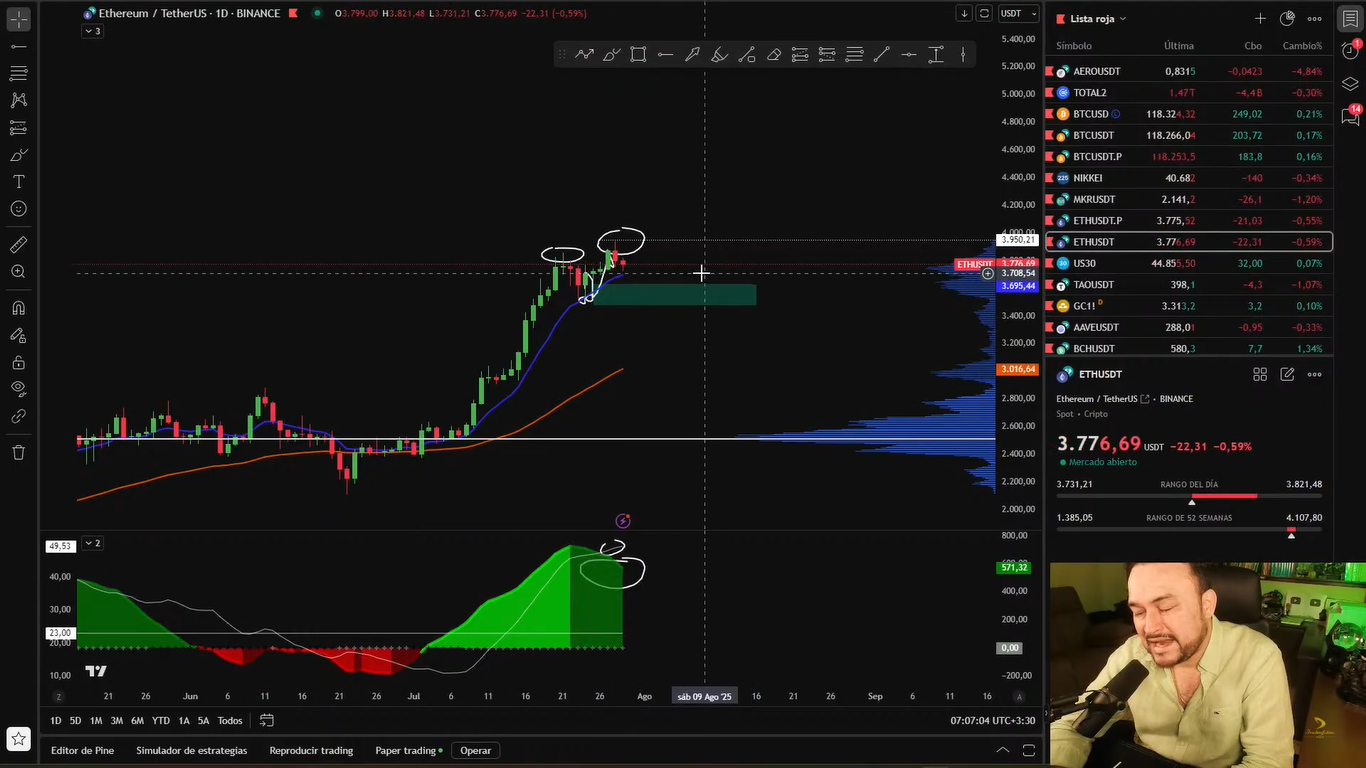Select the 5D time range
The height and width of the screenshot is (768, 1366).
click(x=75, y=720)
